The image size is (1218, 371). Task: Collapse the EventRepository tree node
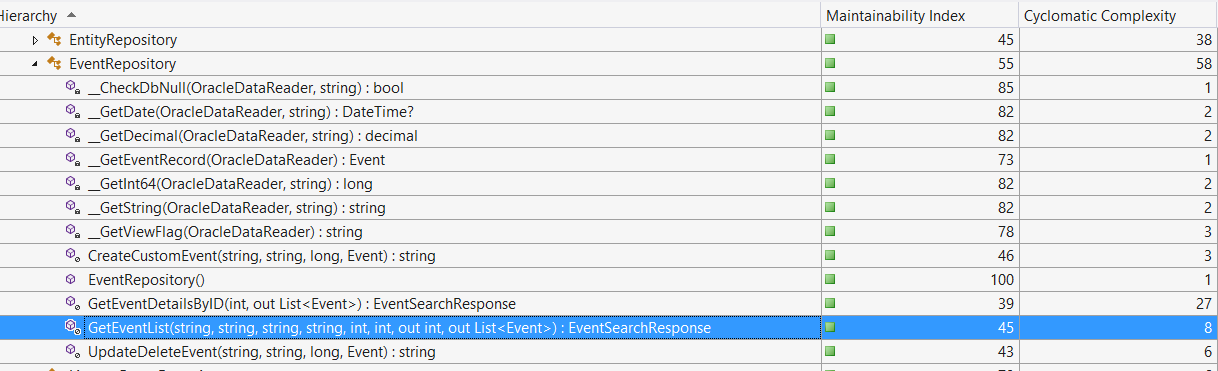click(36, 64)
